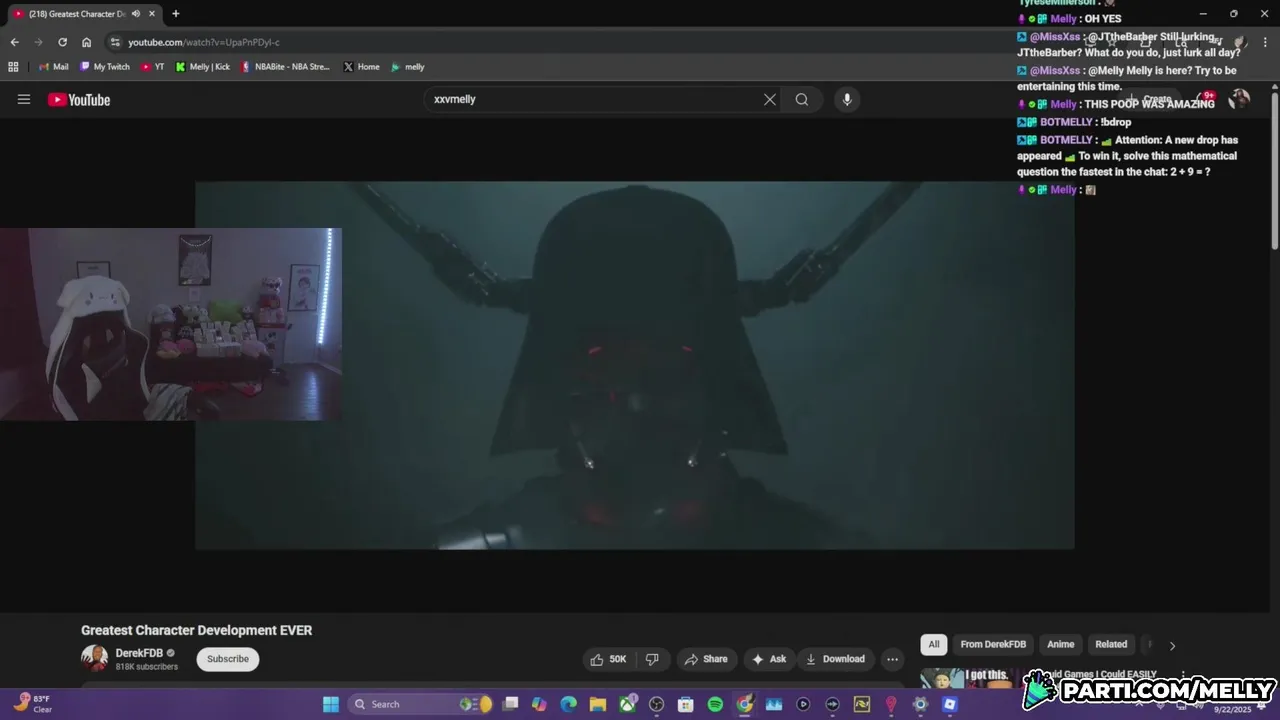Select the From DerekFDB filter chip

click(x=993, y=645)
